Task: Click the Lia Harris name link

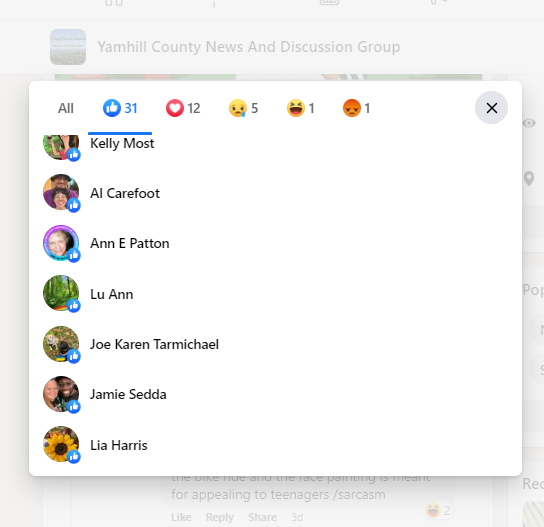Action: click(x=119, y=445)
